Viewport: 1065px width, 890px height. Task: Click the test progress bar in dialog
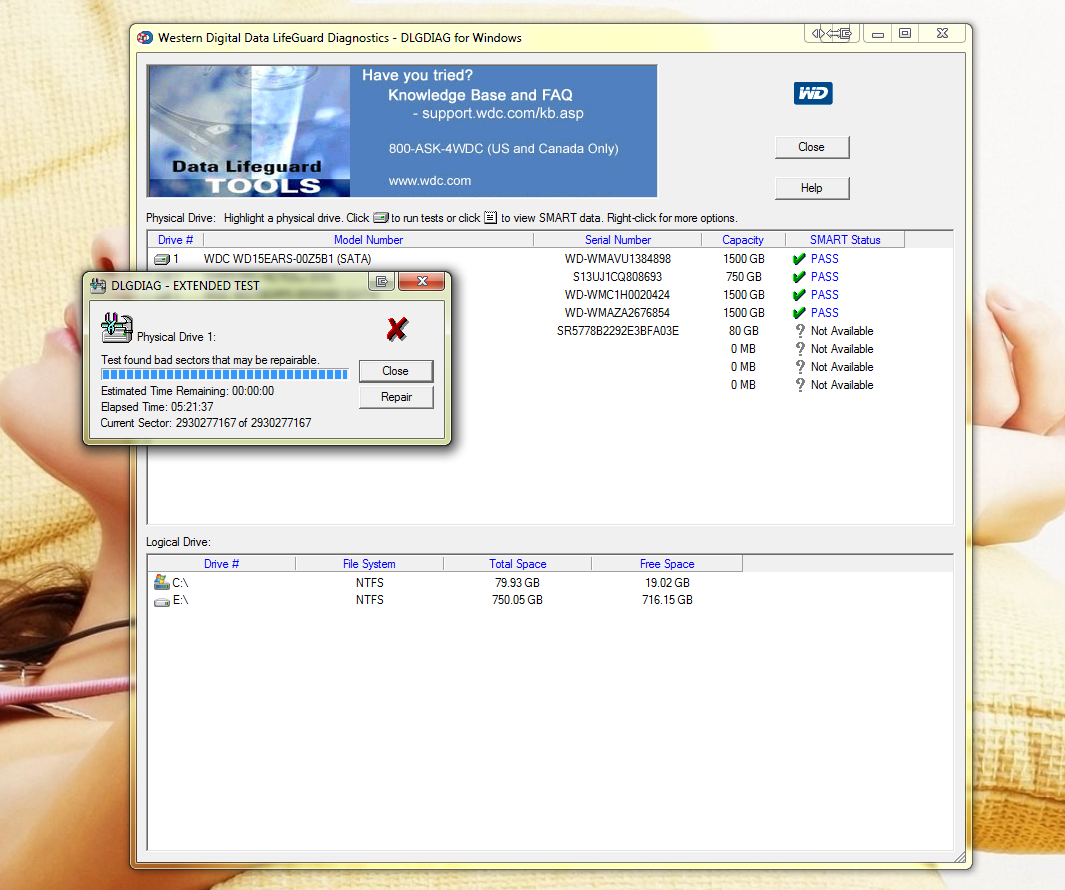tap(225, 374)
